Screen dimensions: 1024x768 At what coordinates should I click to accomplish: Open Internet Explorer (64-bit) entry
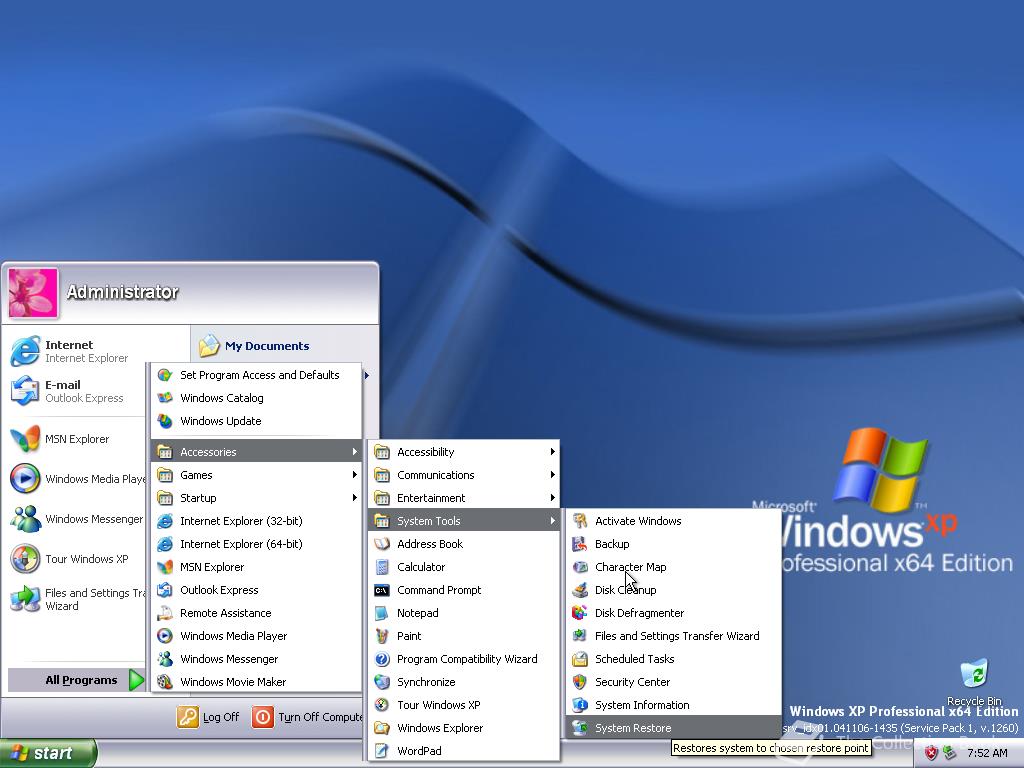point(257,543)
